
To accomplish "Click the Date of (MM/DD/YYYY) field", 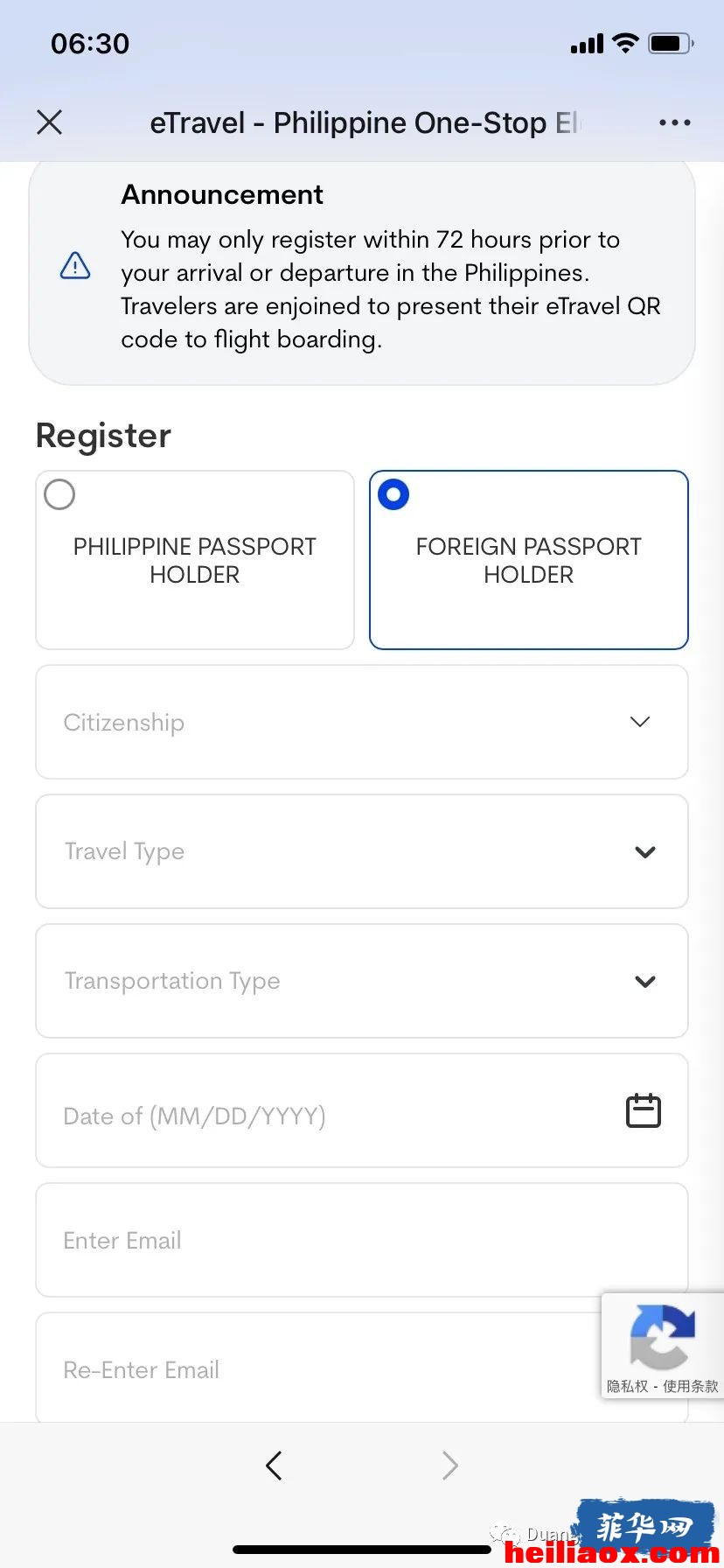I will 362,1110.
